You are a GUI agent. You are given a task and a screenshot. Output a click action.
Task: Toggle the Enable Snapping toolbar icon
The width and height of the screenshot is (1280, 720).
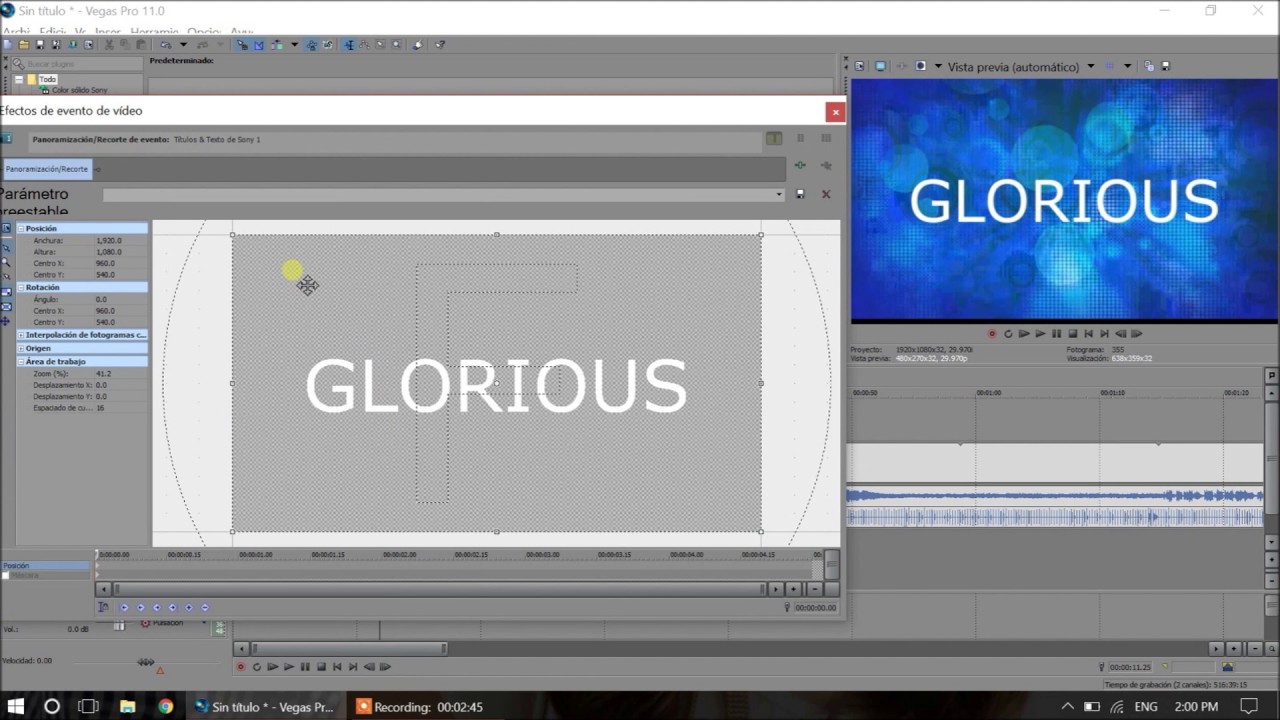click(244, 45)
